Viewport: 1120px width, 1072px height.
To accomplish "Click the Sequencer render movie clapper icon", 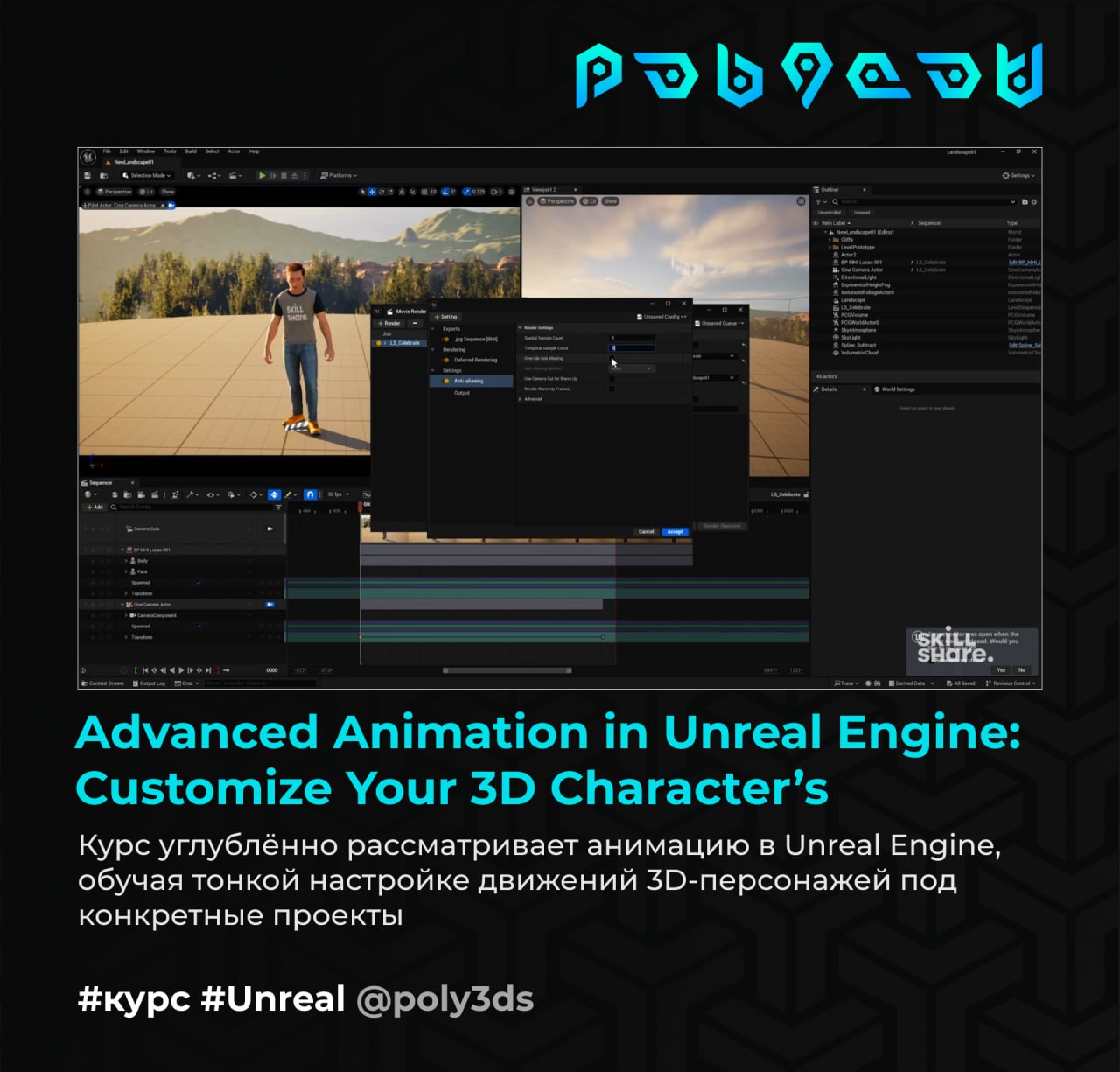I will click(x=154, y=494).
